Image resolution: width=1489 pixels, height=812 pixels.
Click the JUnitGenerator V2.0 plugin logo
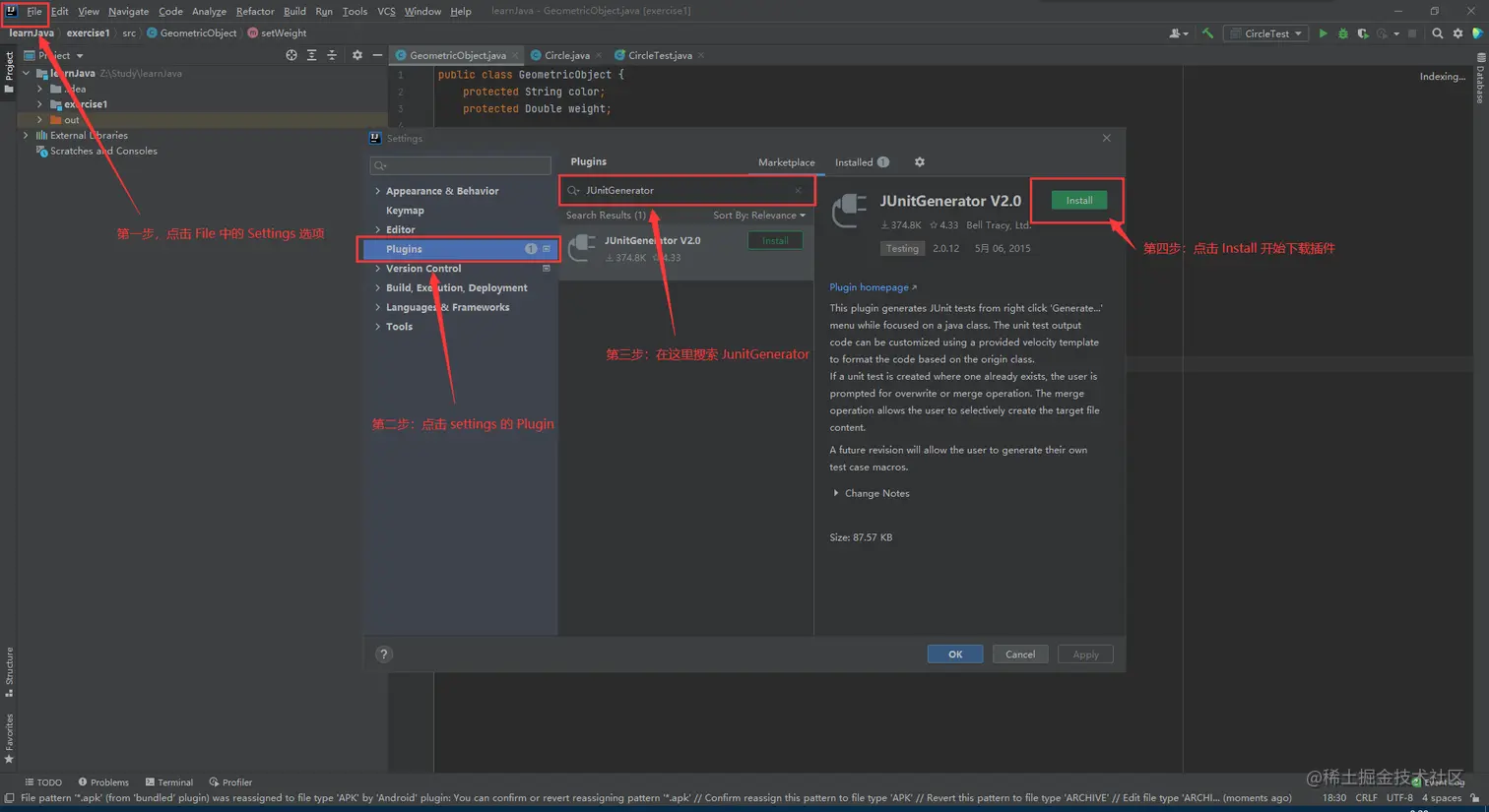pyautogui.click(x=848, y=208)
